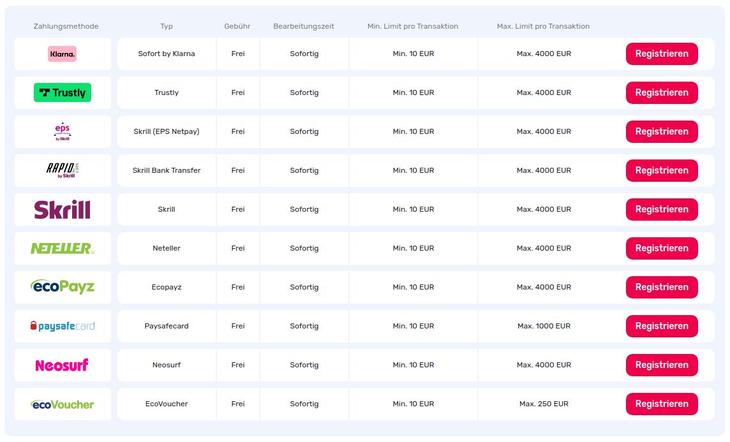Image resolution: width=730 pixels, height=442 pixels.
Task: Click the 'Neosurf' type cell text
Action: pyautogui.click(x=167, y=365)
